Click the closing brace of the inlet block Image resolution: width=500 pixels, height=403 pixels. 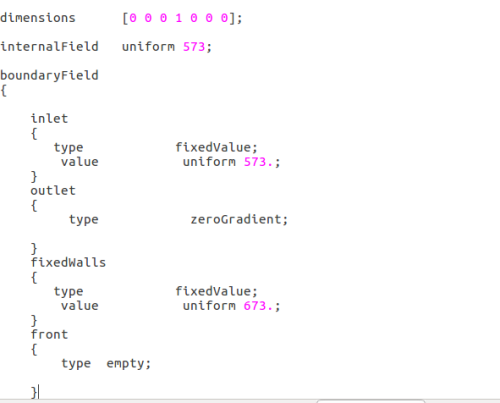(34, 177)
